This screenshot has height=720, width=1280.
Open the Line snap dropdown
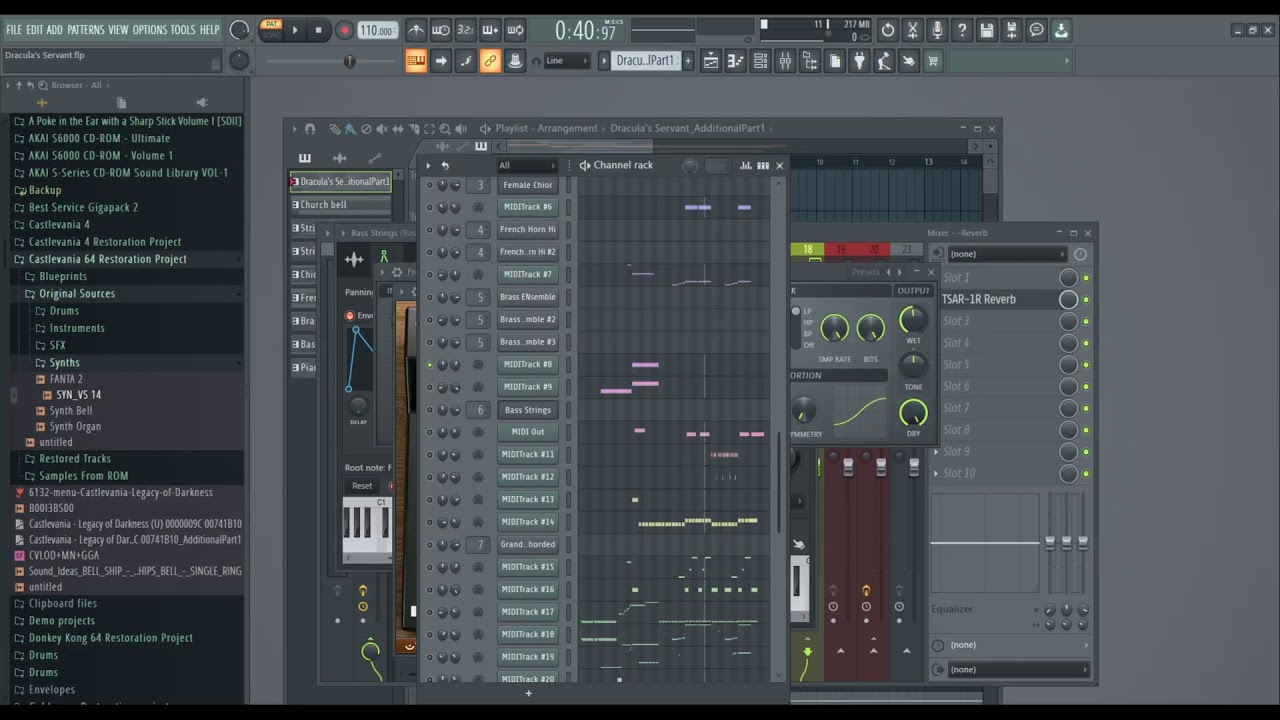(565, 61)
